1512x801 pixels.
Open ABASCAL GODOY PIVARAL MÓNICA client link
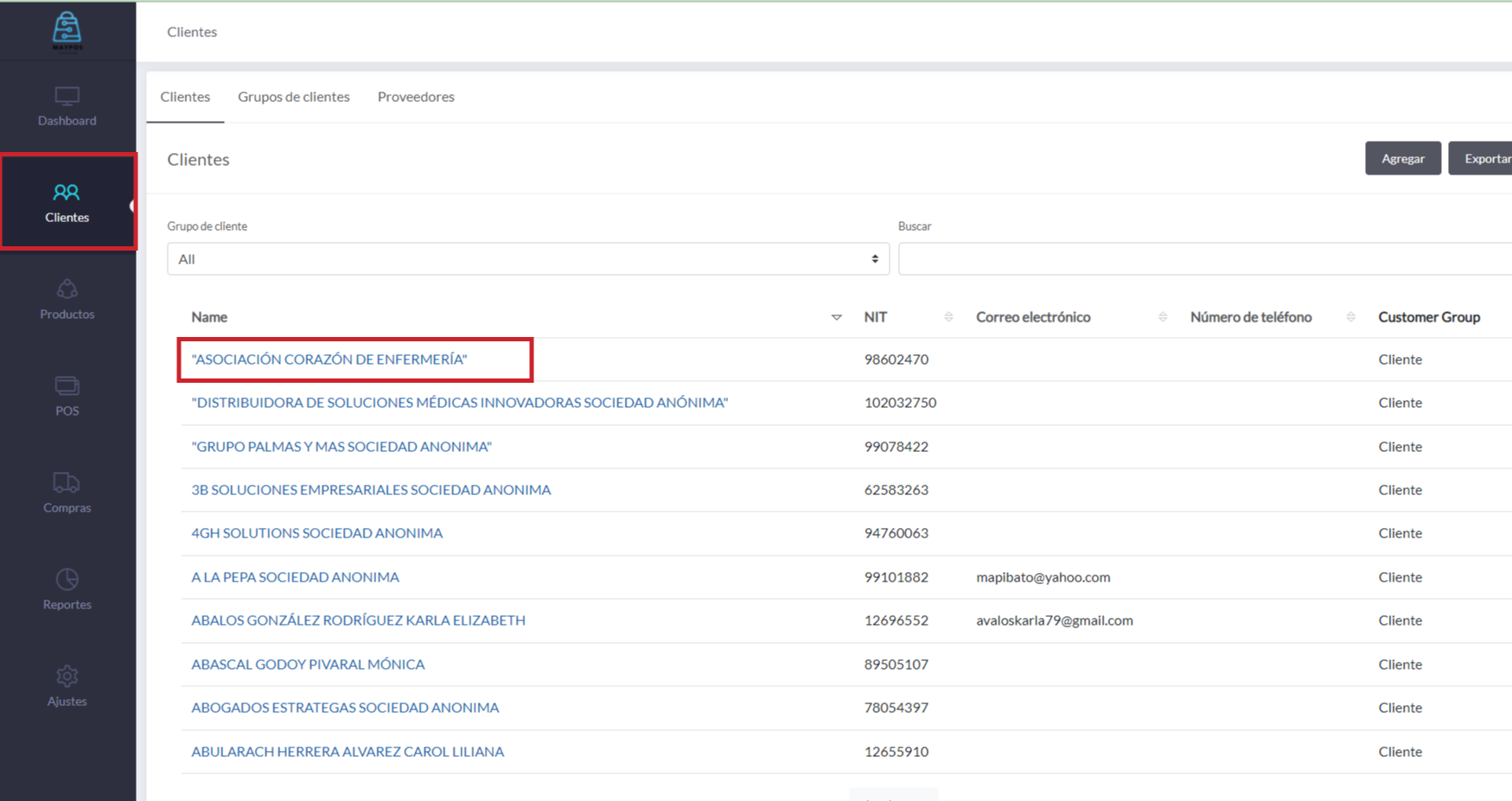308,664
